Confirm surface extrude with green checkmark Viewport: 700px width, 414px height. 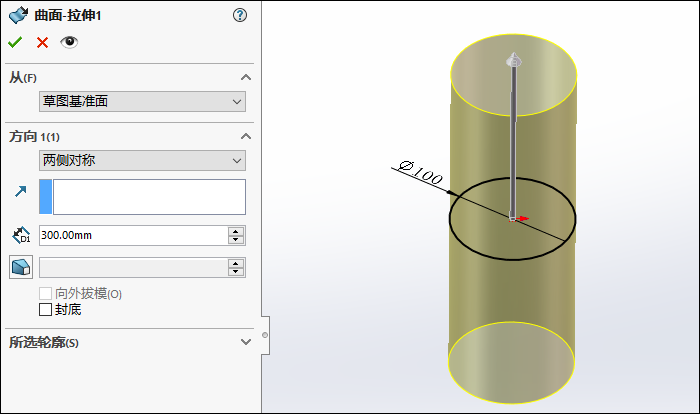coord(15,42)
